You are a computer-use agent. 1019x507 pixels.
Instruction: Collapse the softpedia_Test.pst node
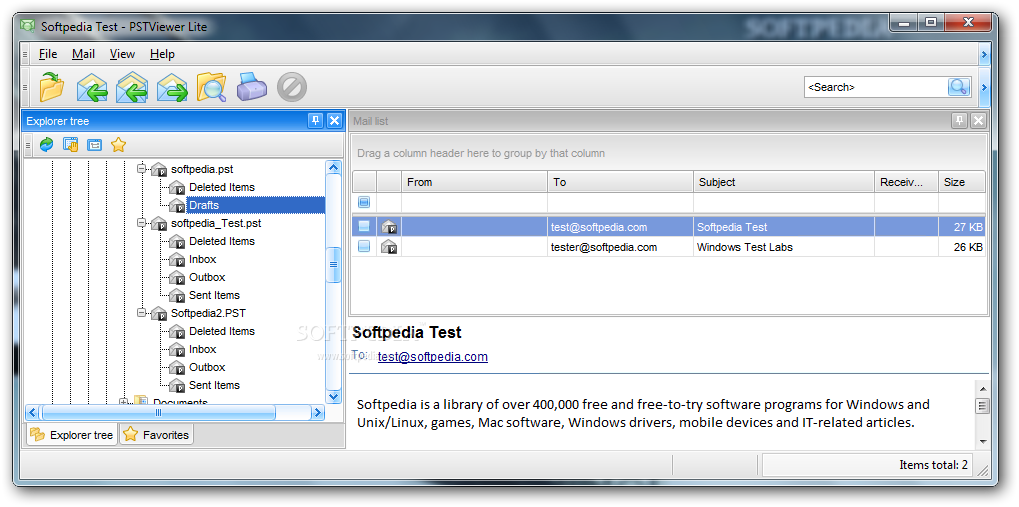tap(142, 223)
